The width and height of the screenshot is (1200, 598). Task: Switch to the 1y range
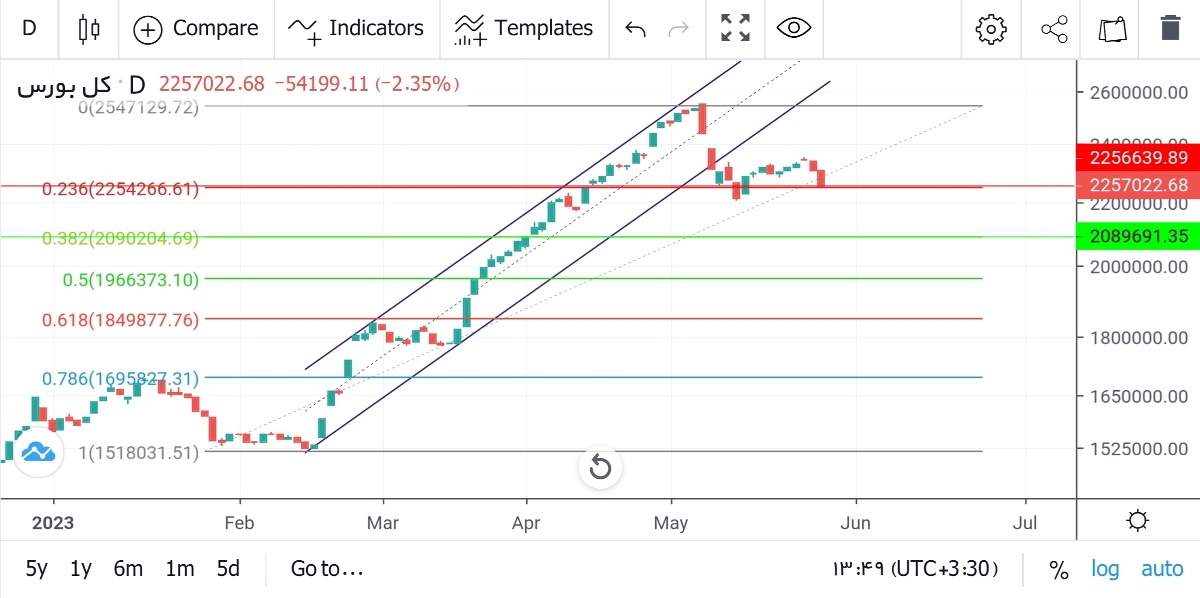[82, 568]
